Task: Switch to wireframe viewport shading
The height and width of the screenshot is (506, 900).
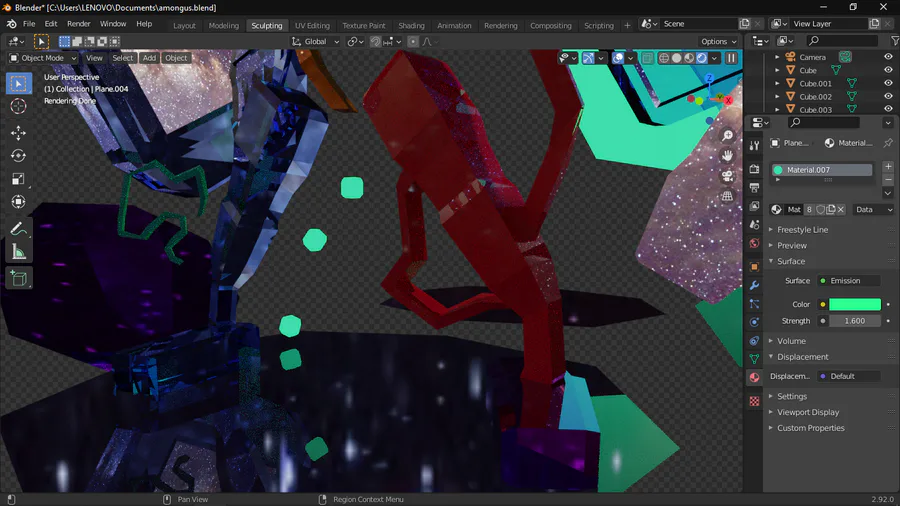Action: (x=664, y=58)
